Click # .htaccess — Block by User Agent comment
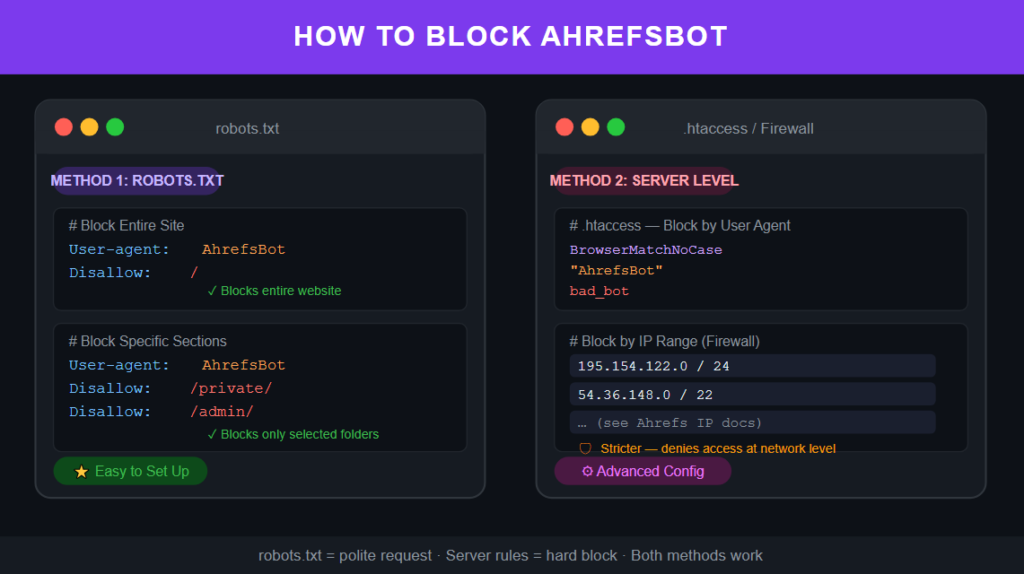Image resolution: width=1024 pixels, height=574 pixels. tap(680, 225)
